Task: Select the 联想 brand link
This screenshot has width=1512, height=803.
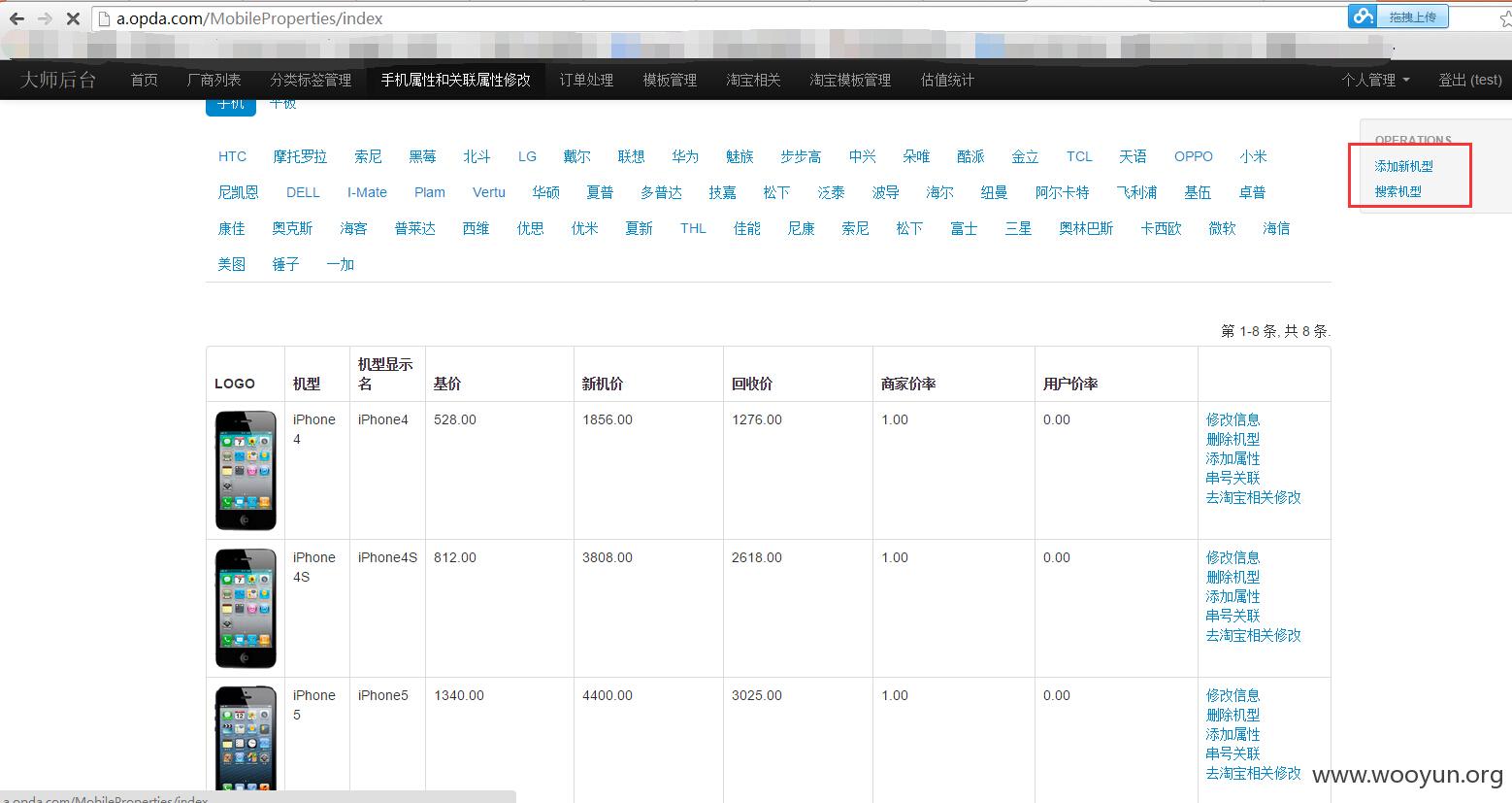Action: [x=631, y=156]
